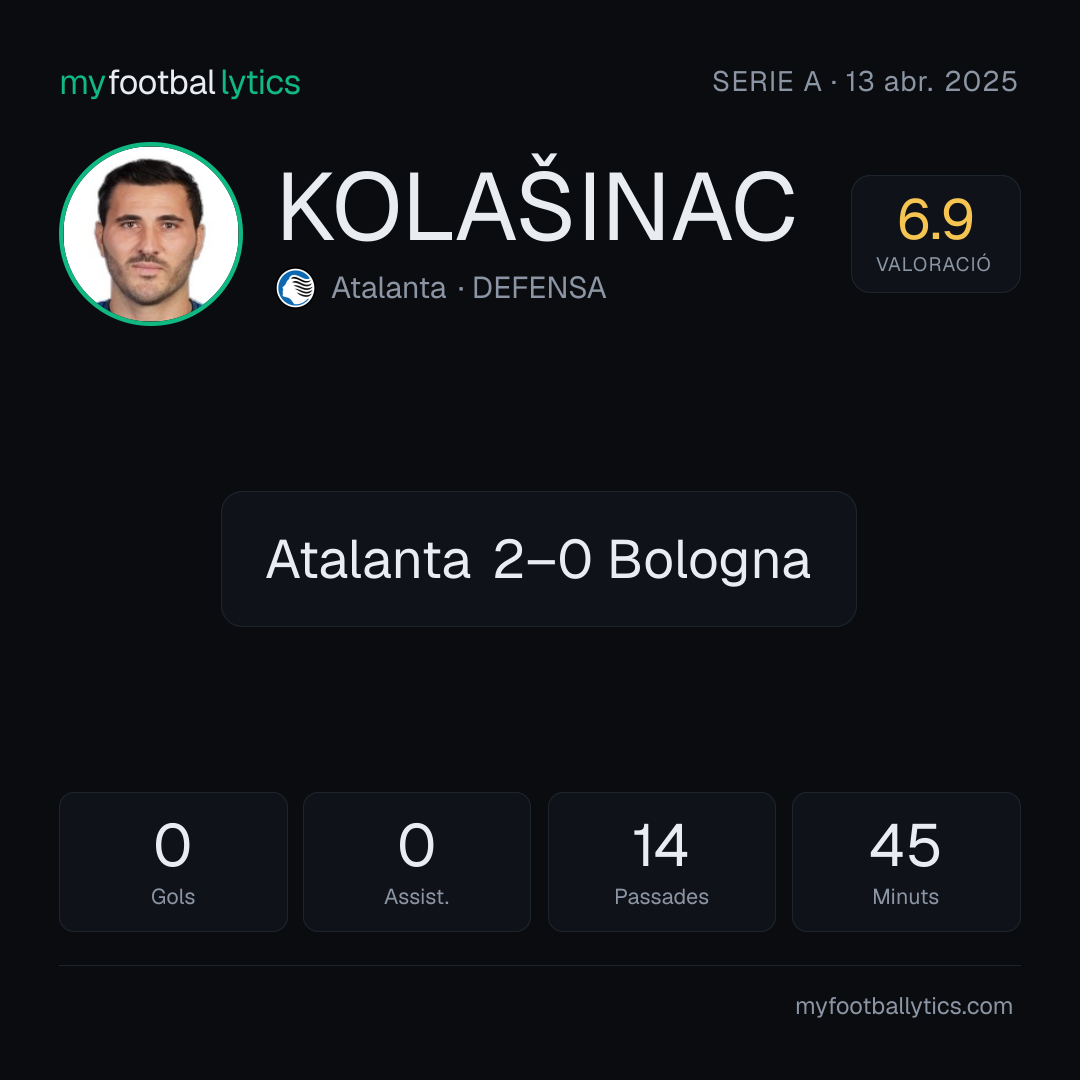Select the Gols stat card

click(x=173, y=862)
